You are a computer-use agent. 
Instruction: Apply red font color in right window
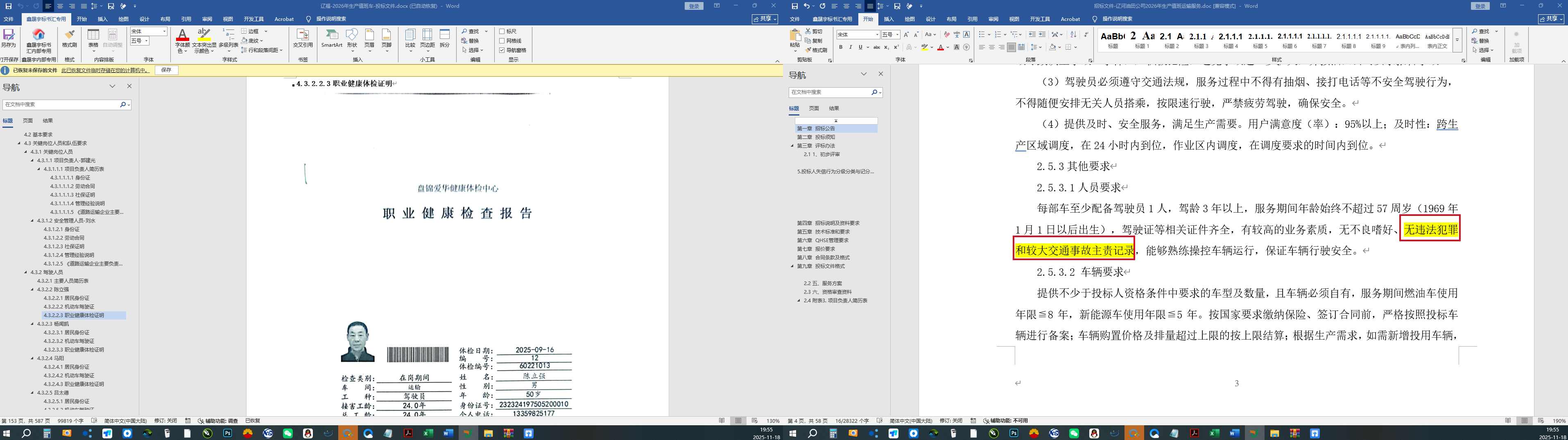click(x=941, y=48)
